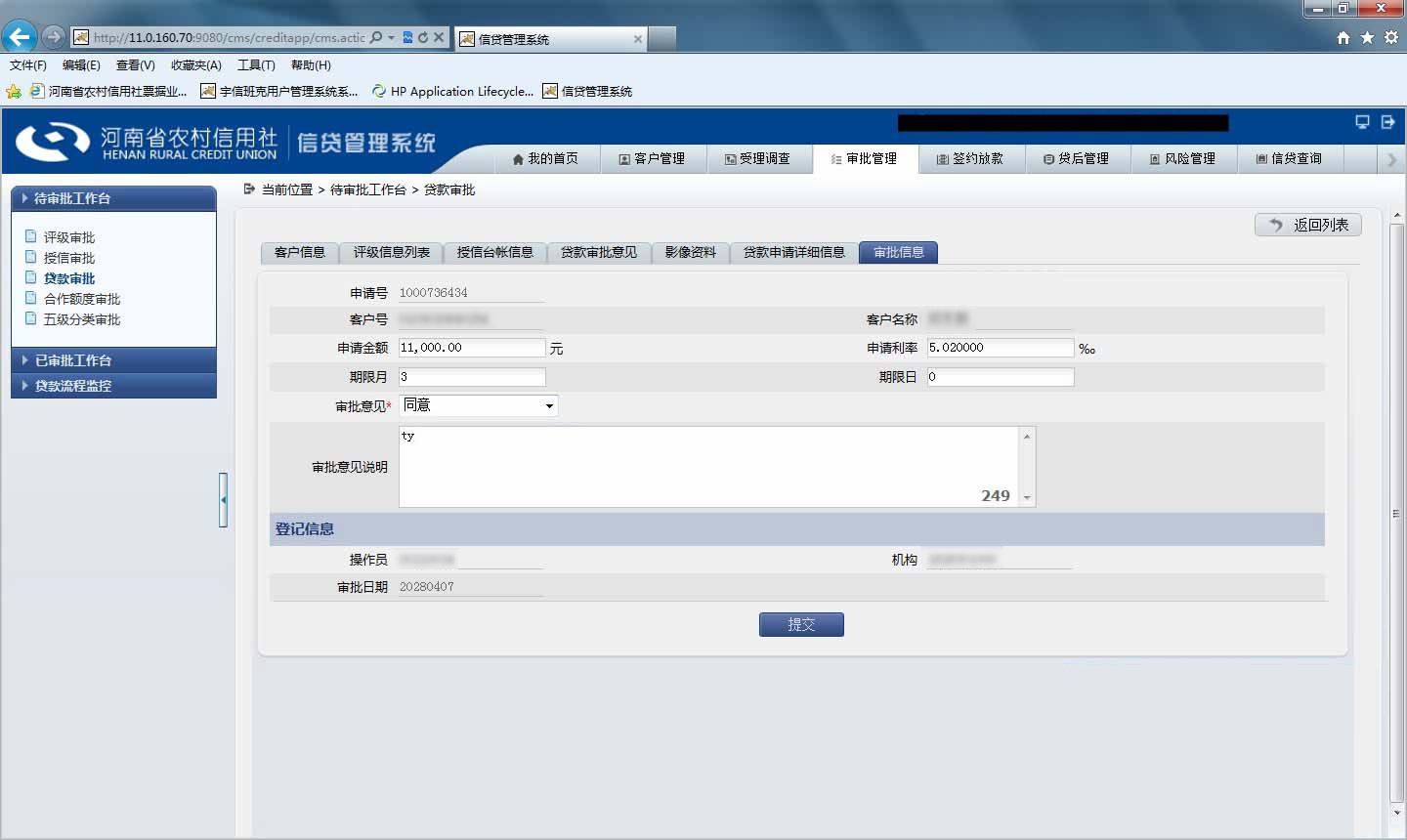Collapse the left sidebar with splitter handle

[x=224, y=500]
